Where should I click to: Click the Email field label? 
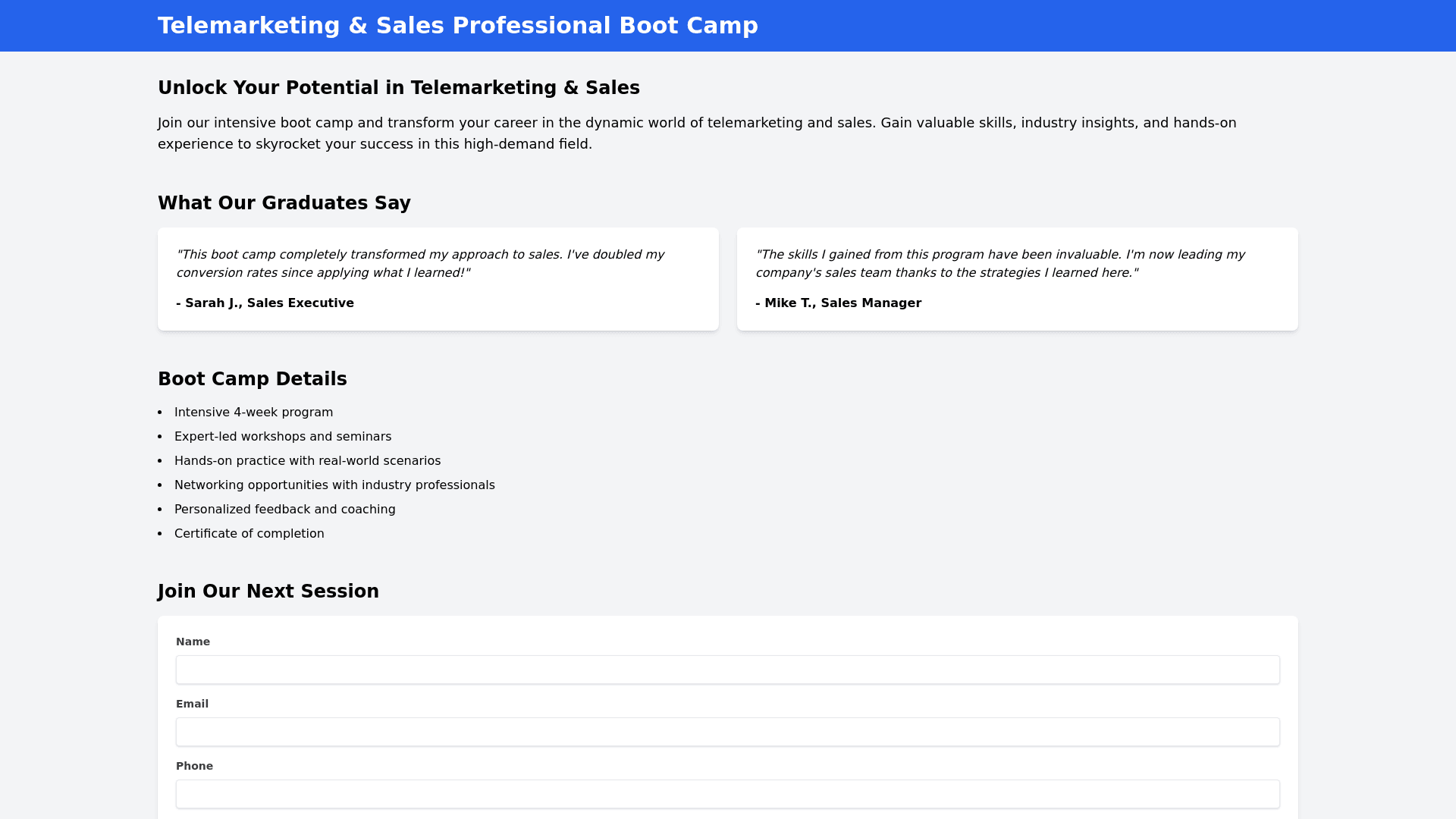[192, 704]
